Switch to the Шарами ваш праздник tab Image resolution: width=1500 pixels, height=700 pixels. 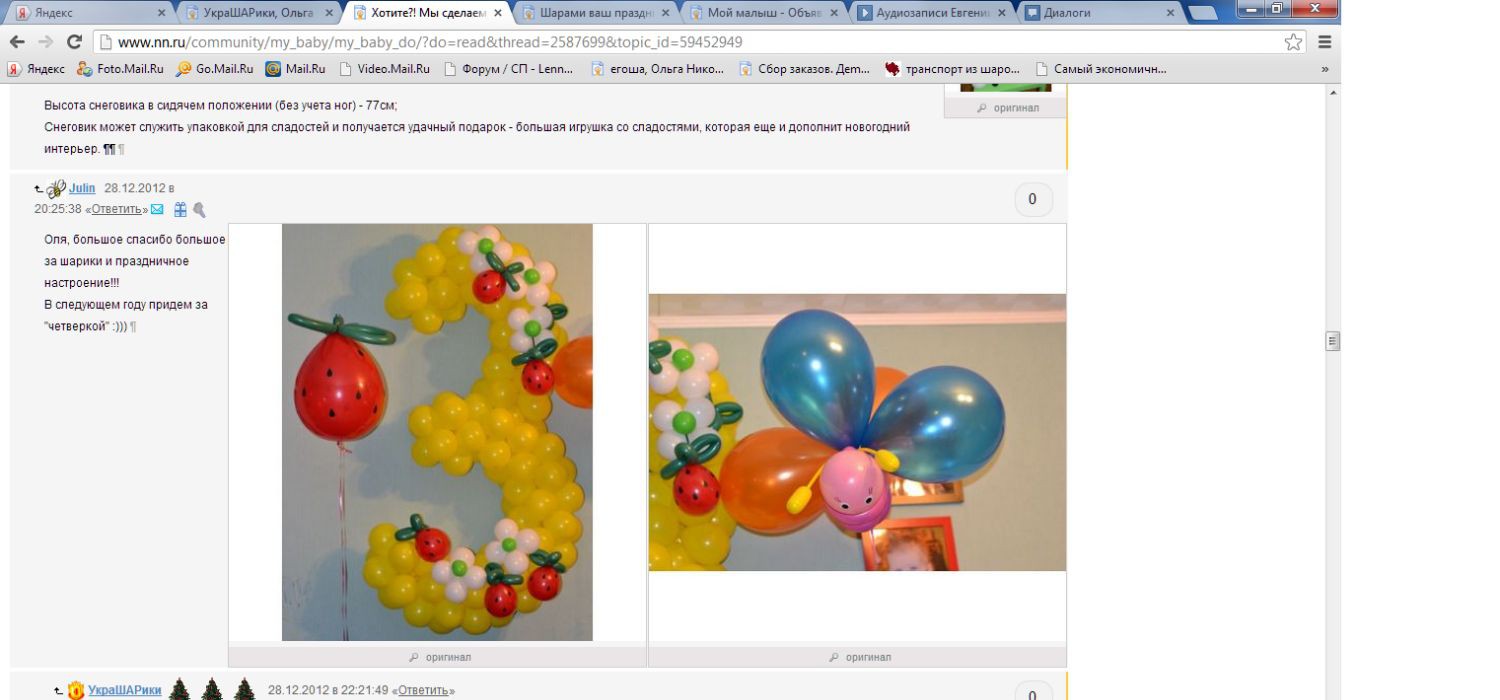pyautogui.click(x=596, y=13)
